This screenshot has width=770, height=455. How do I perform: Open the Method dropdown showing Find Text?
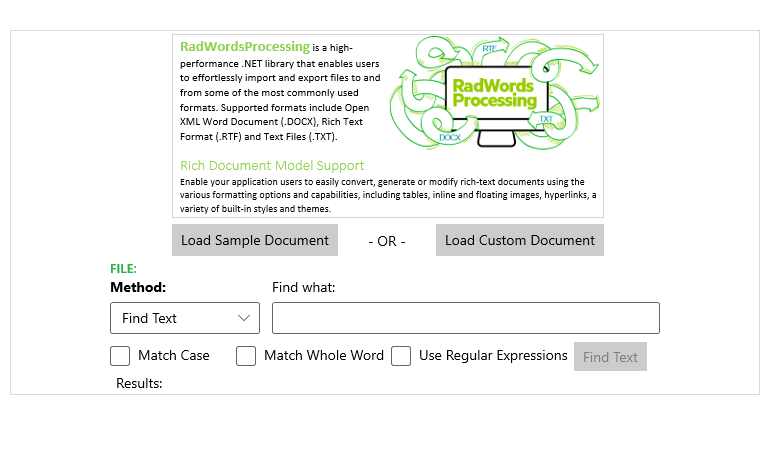[185, 318]
